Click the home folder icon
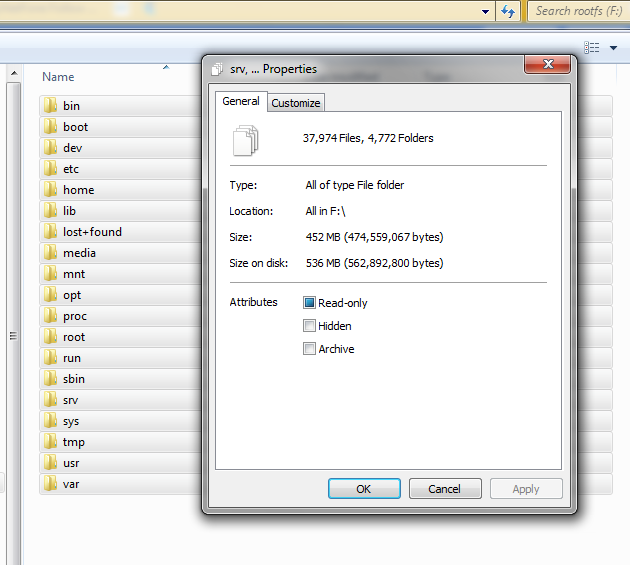Viewport: 630px width, 565px height. 50,190
